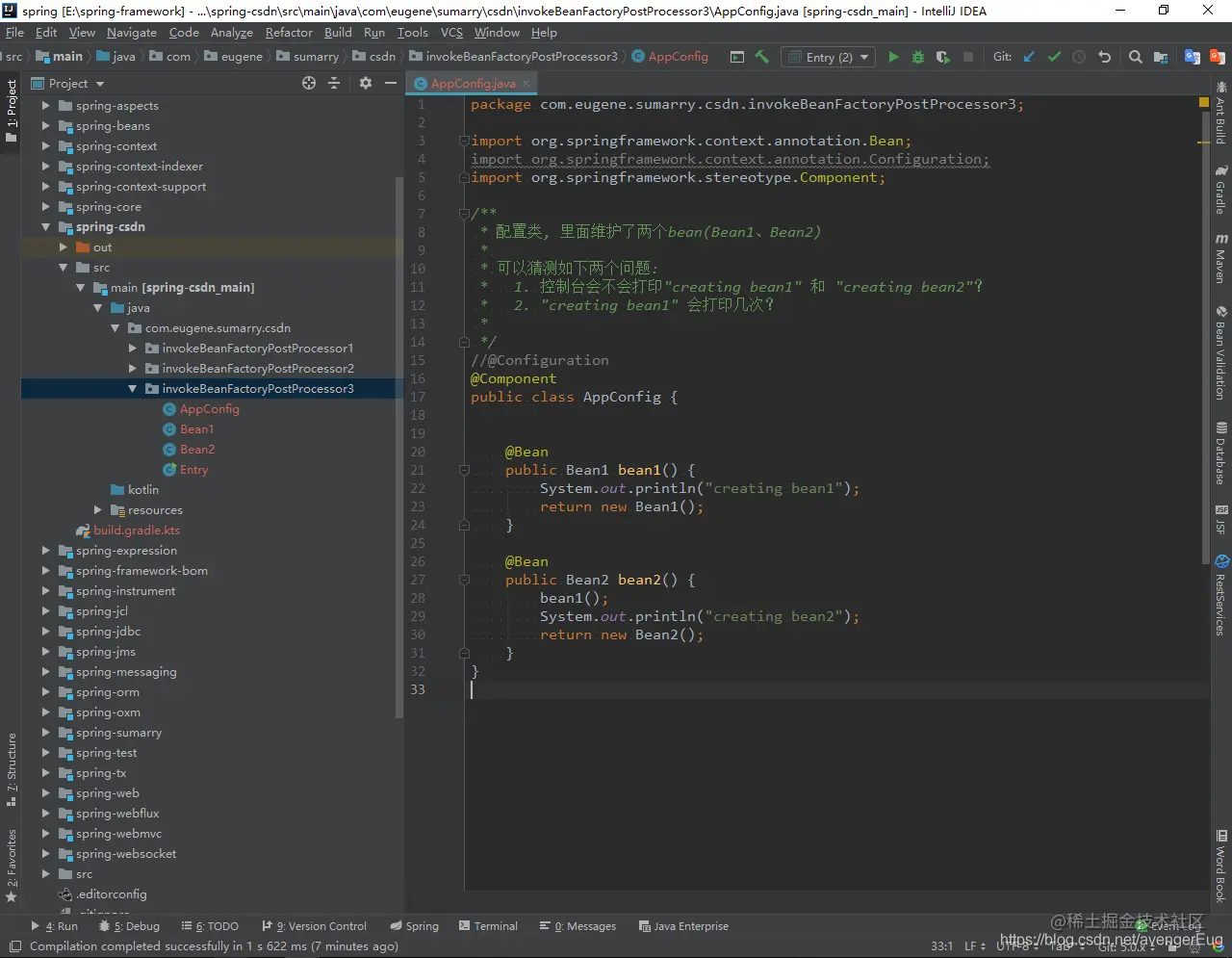The height and width of the screenshot is (958, 1232).
Task: Collapse all project tree nodes icon
Action: [x=334, y=84]
